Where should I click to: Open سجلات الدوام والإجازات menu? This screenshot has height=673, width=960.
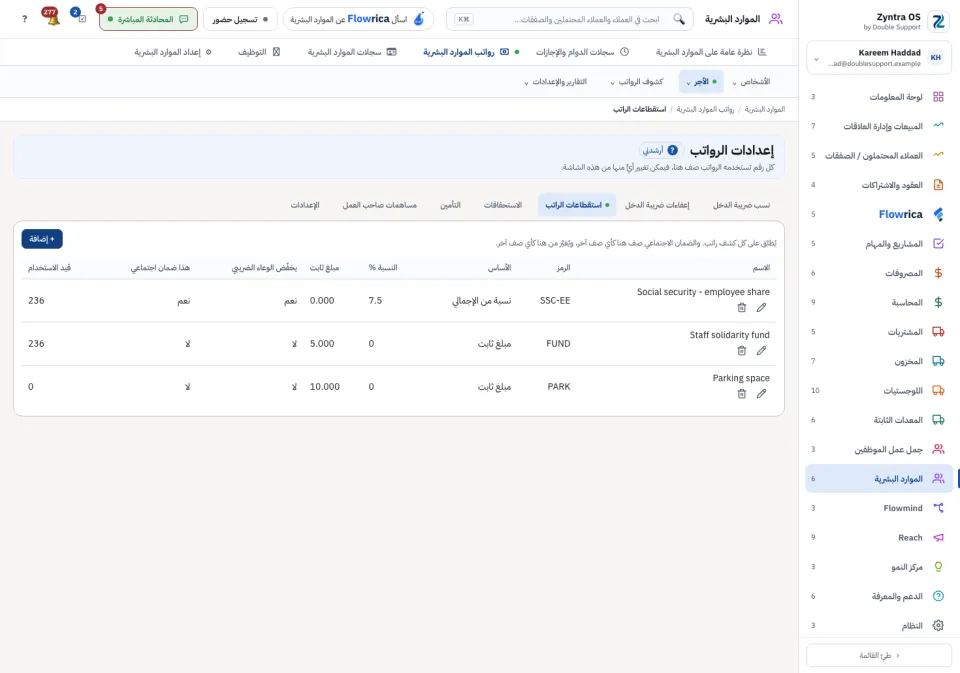click(x=582, y=52)
